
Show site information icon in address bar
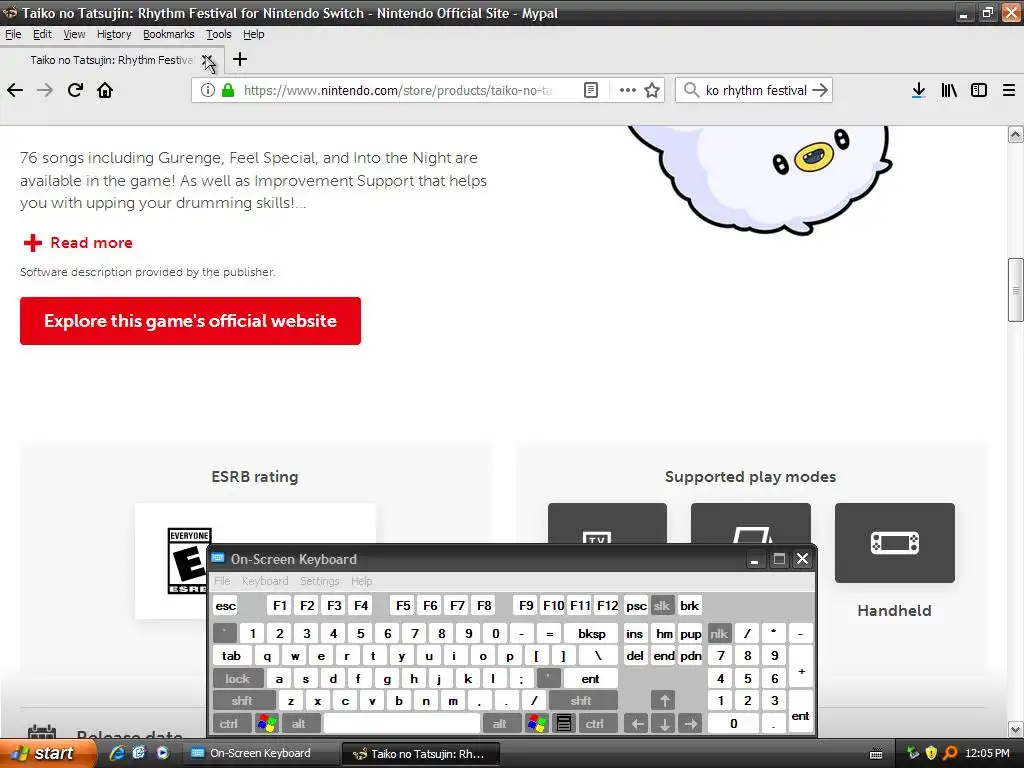point(208,90)
